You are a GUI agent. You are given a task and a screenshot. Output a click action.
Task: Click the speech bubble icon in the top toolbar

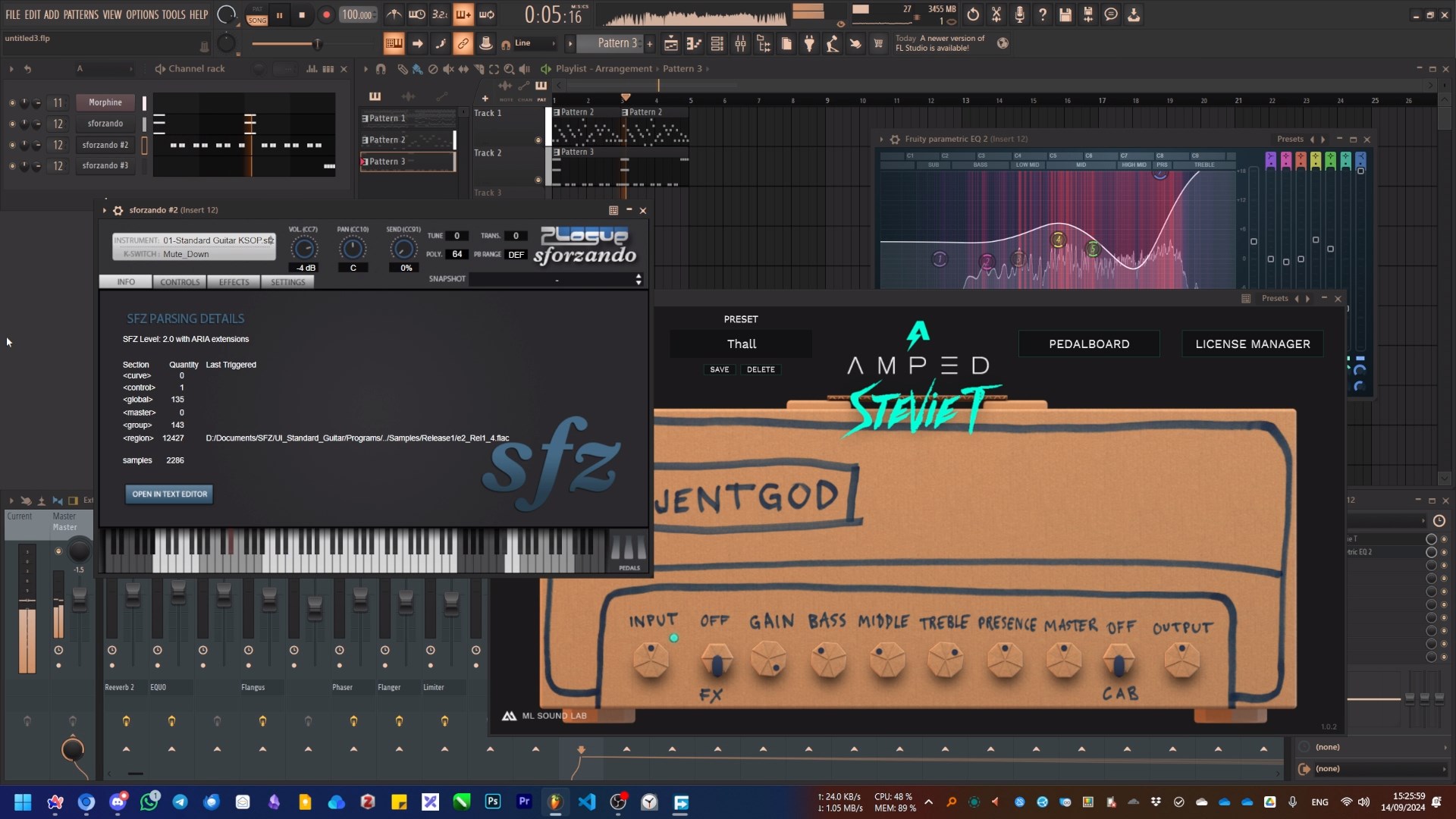coord(1111,14)
